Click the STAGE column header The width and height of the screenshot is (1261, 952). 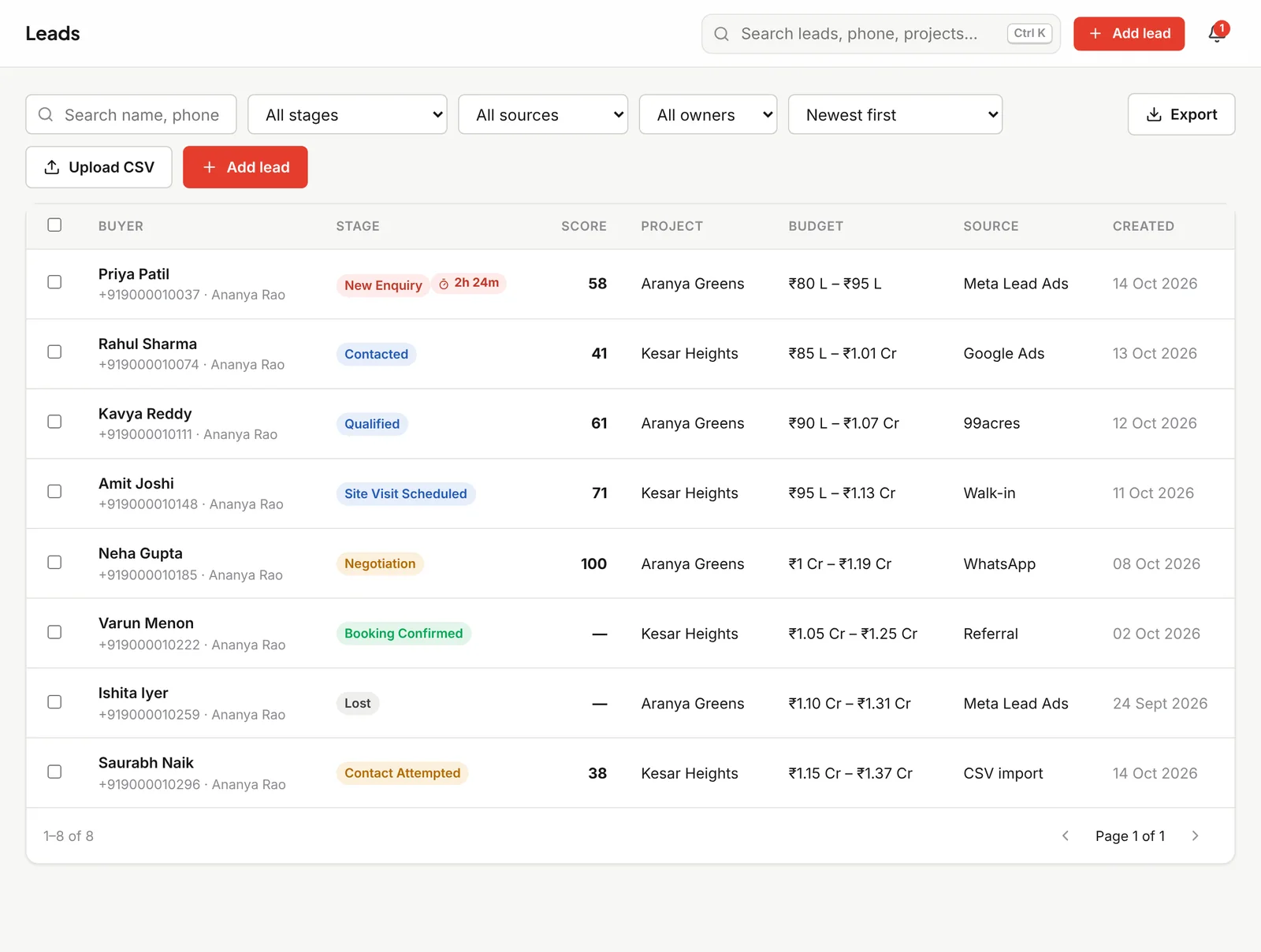coord(358,226)
